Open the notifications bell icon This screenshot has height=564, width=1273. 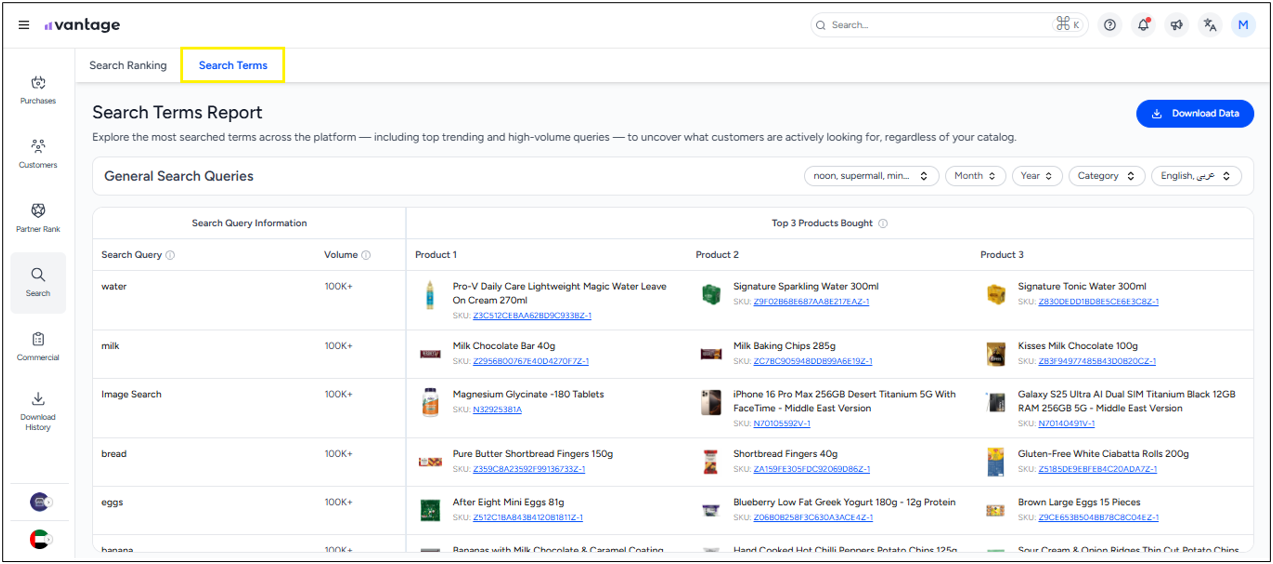[1143, 25]
